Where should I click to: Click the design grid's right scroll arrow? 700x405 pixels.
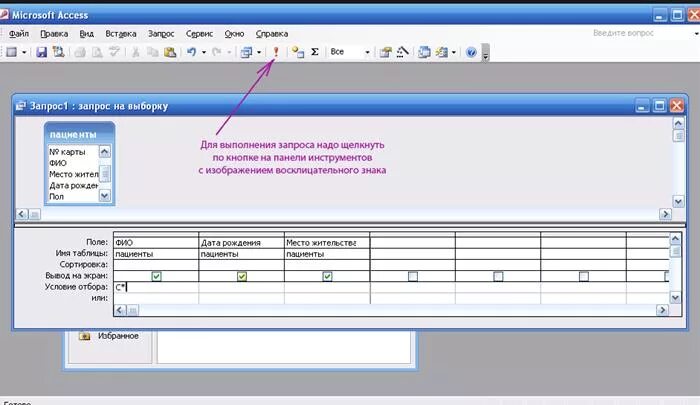coord(662,310)
